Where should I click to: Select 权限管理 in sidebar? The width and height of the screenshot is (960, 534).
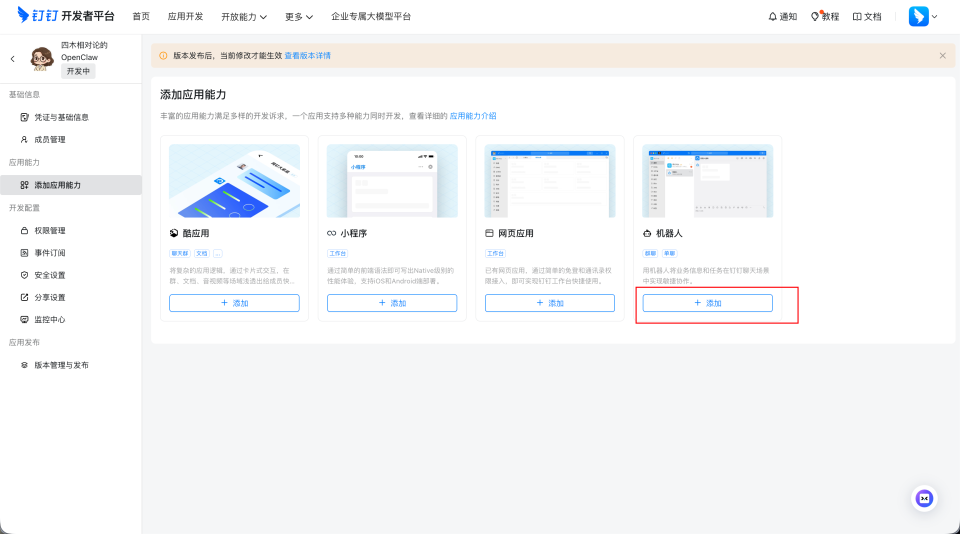(71, 230)
